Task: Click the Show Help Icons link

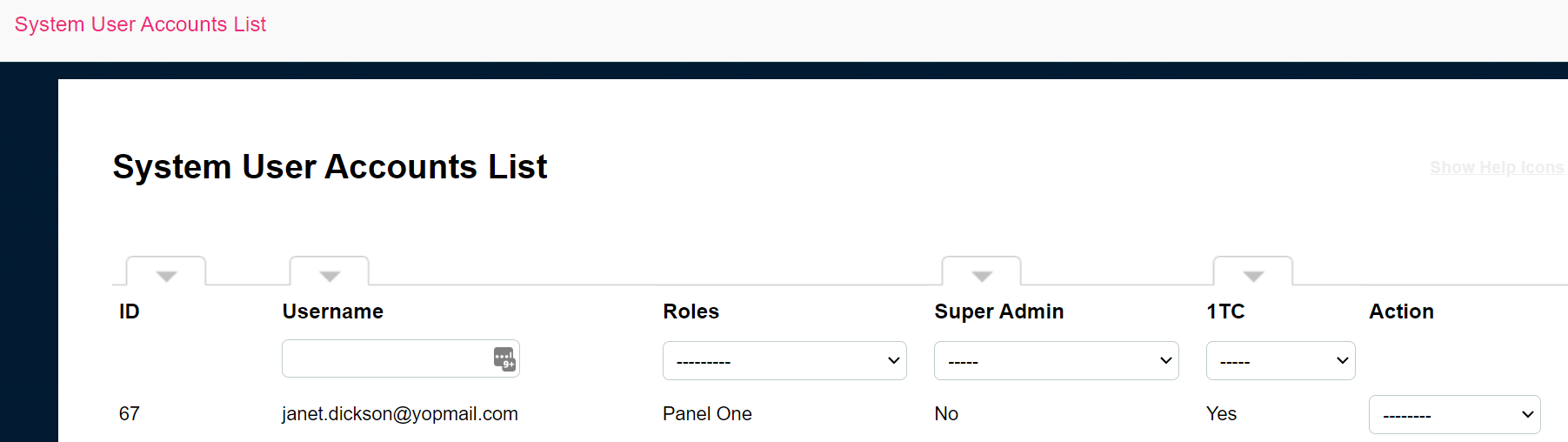Action: (x=1497, y=167)
